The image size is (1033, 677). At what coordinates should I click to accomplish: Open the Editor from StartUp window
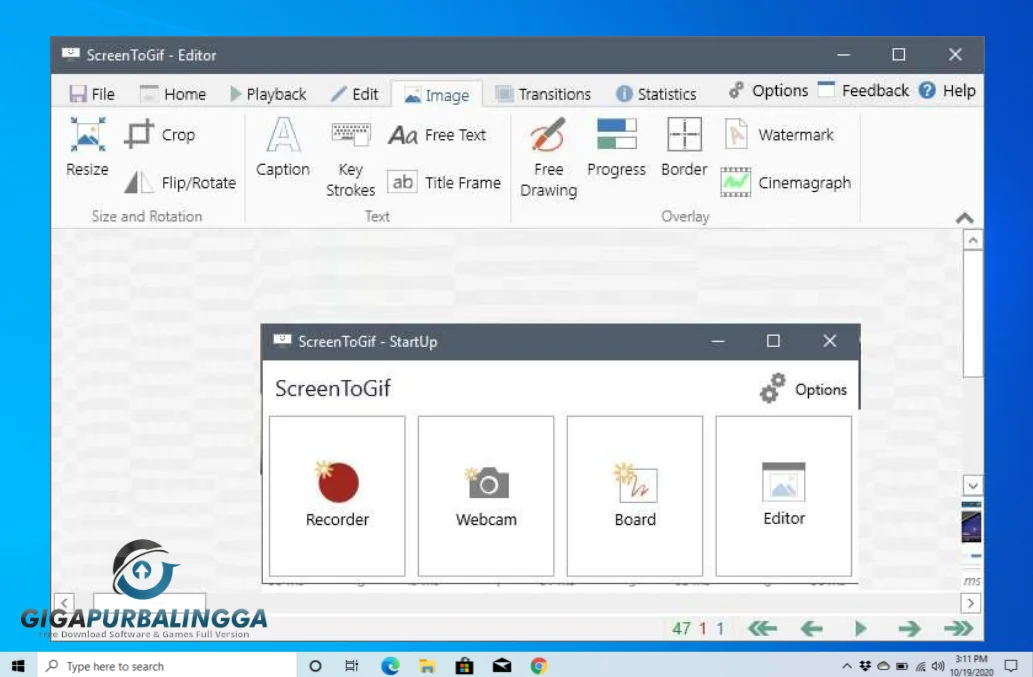point(784,496)
